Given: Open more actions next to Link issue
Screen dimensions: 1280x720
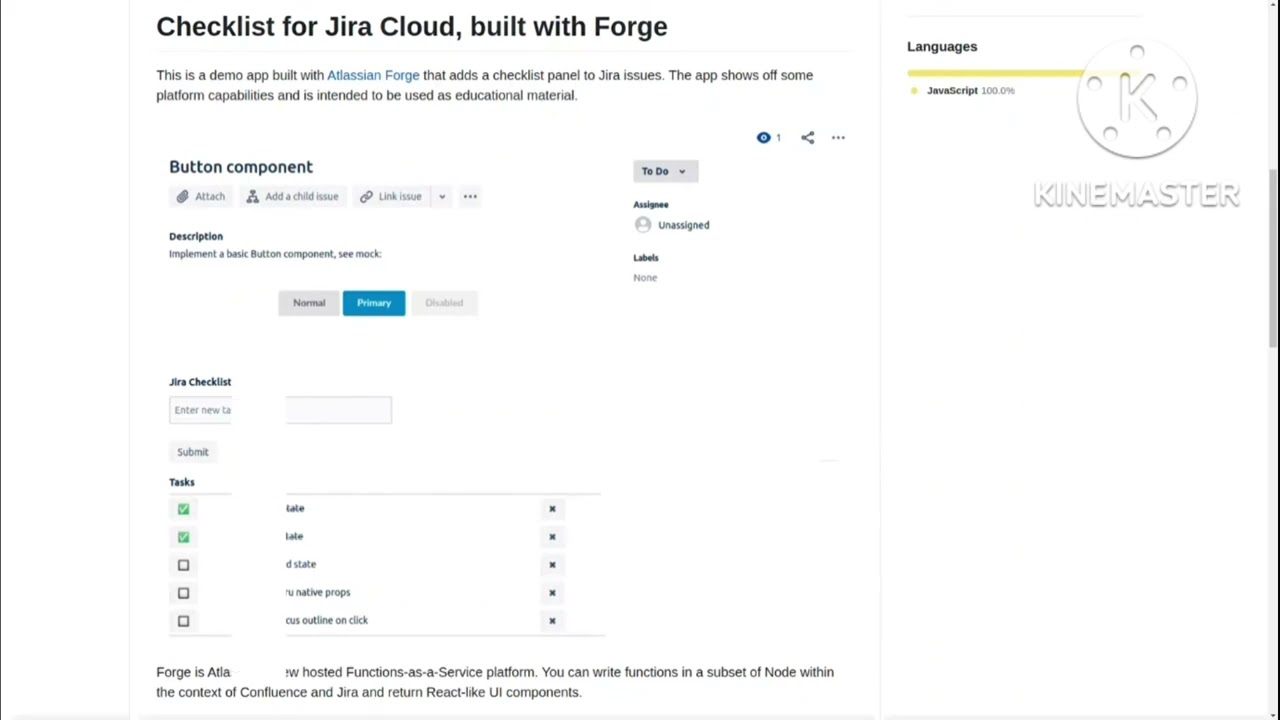Looking at the screenshot, I should click(x=470, y=196).
